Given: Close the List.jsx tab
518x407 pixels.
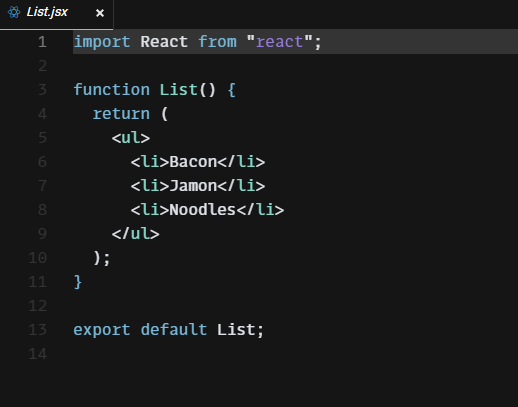Looking at the screenshot, I should [x=100, y=13].
